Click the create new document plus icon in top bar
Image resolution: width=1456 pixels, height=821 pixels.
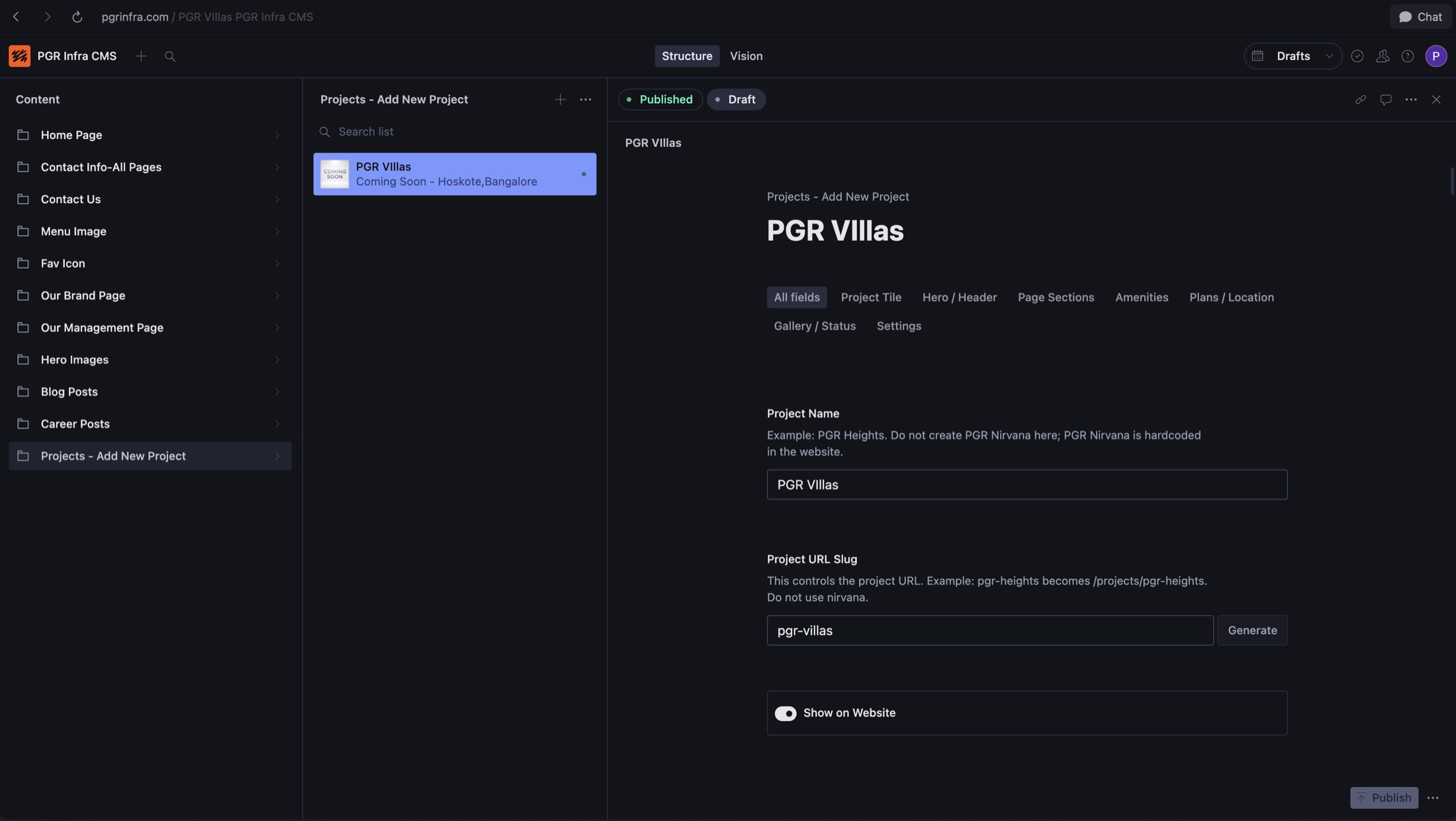[x=141, y=56]
